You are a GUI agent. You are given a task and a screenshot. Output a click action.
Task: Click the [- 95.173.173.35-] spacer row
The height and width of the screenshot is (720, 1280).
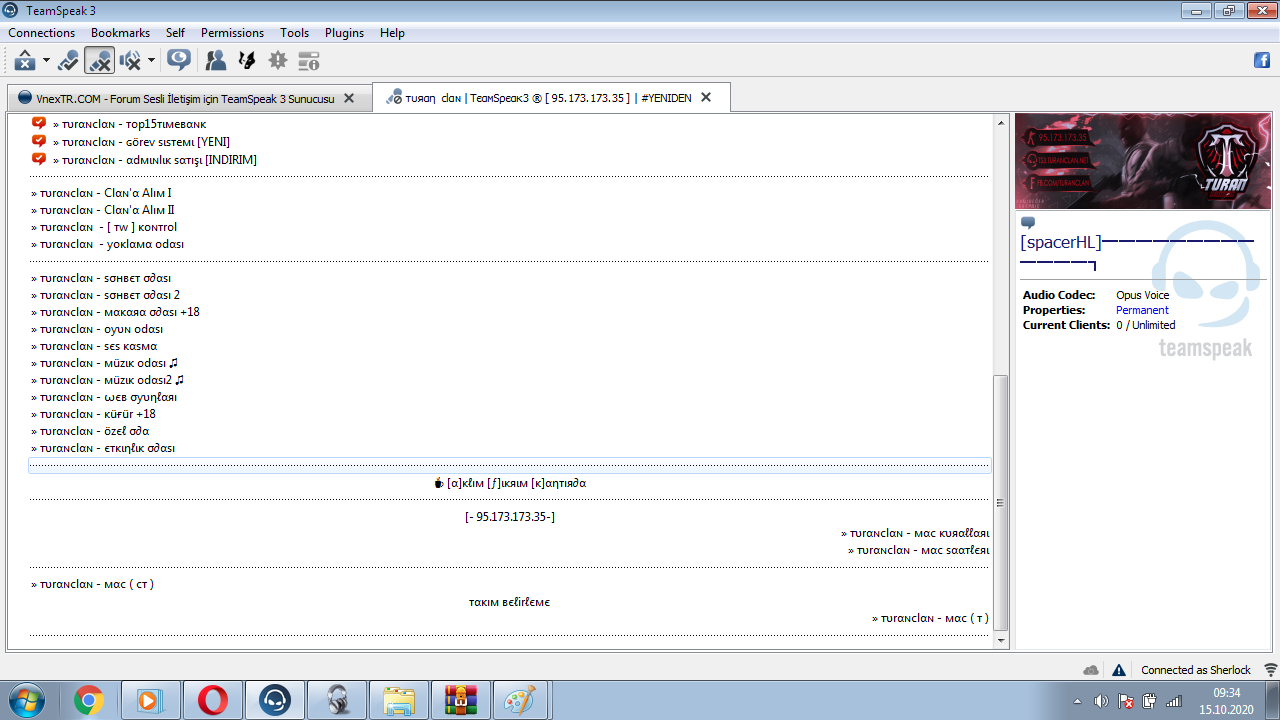click(510, 517)
